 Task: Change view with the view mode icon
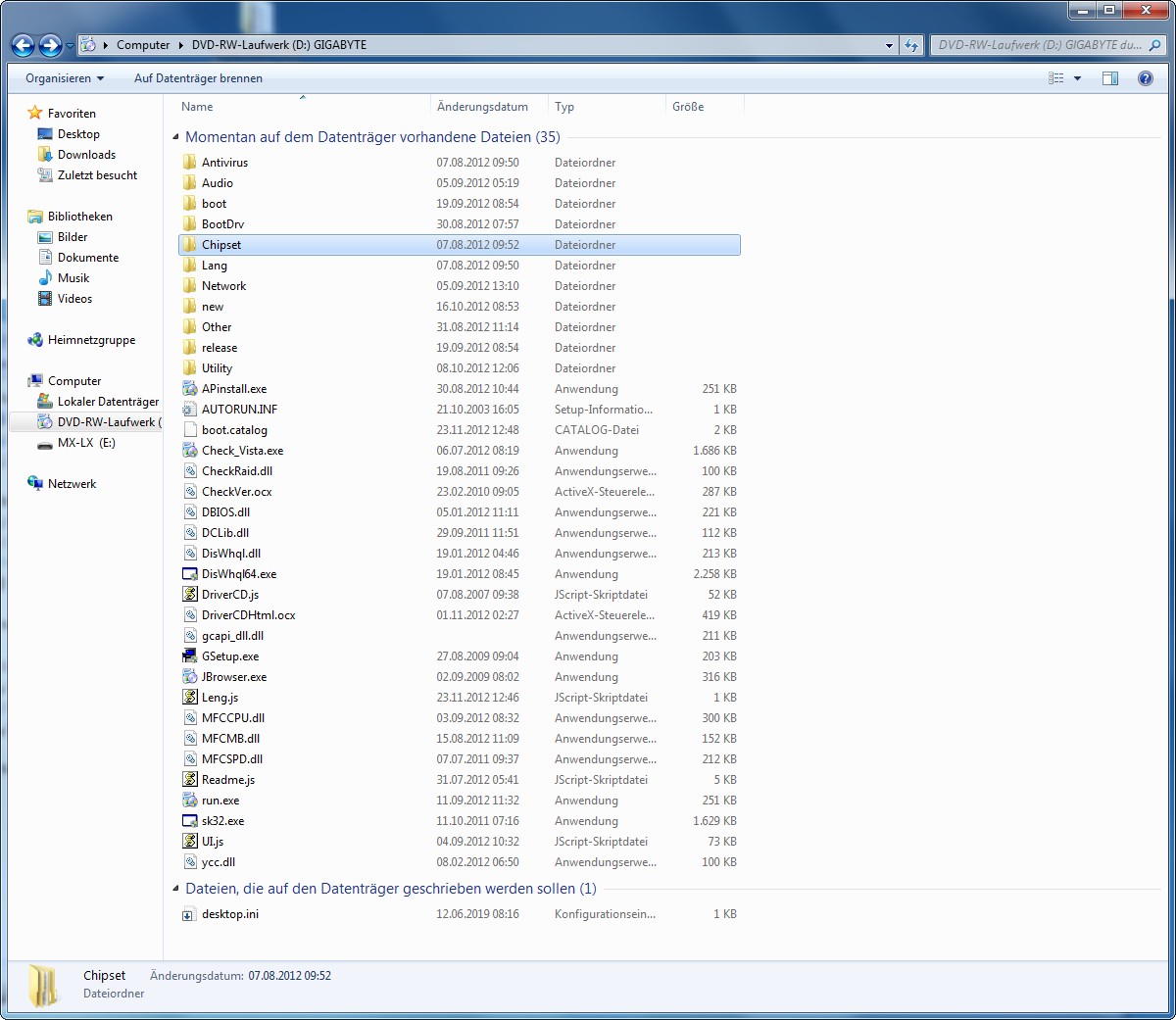point(1056,78)
